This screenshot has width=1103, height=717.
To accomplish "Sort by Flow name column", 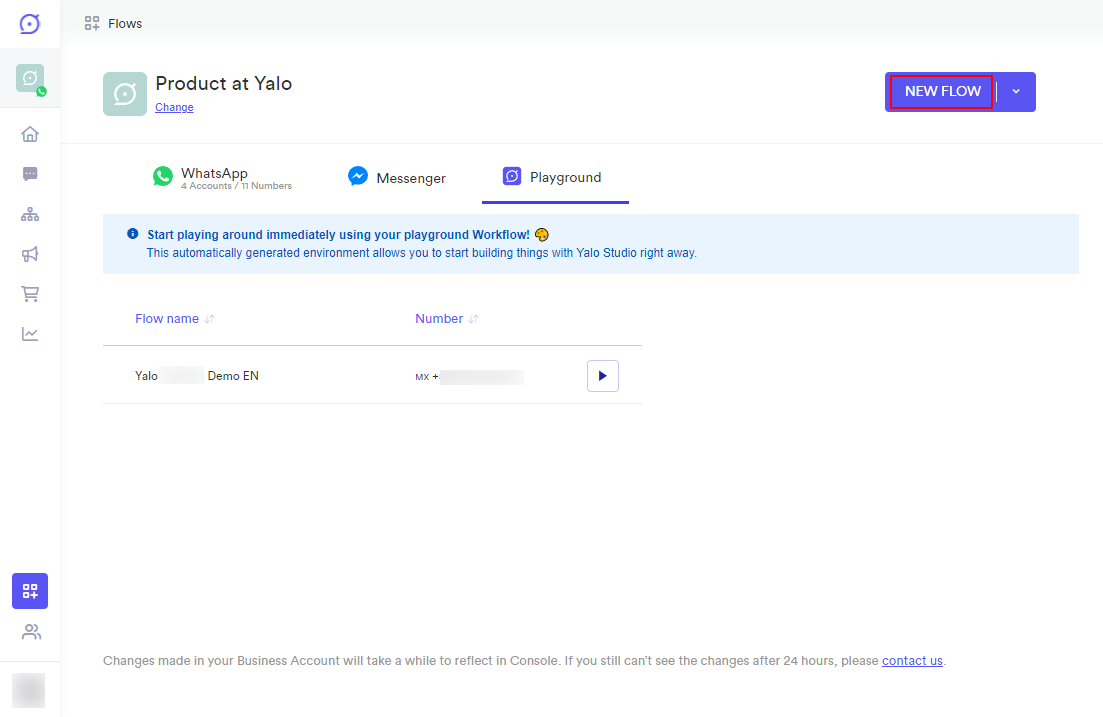I will (174, 319).
